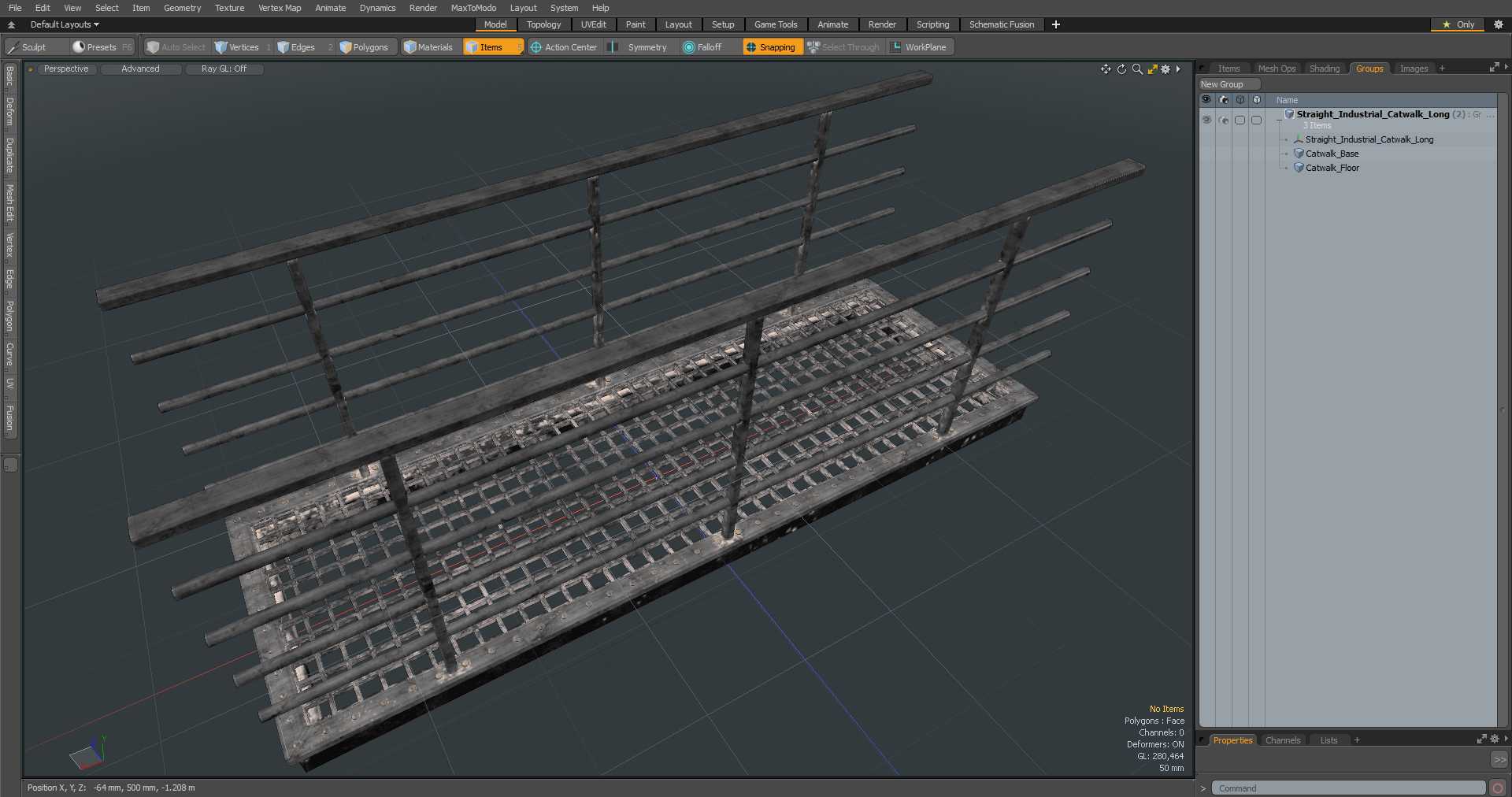
Task: Open the File menu
Action: [x=15, y=8]
